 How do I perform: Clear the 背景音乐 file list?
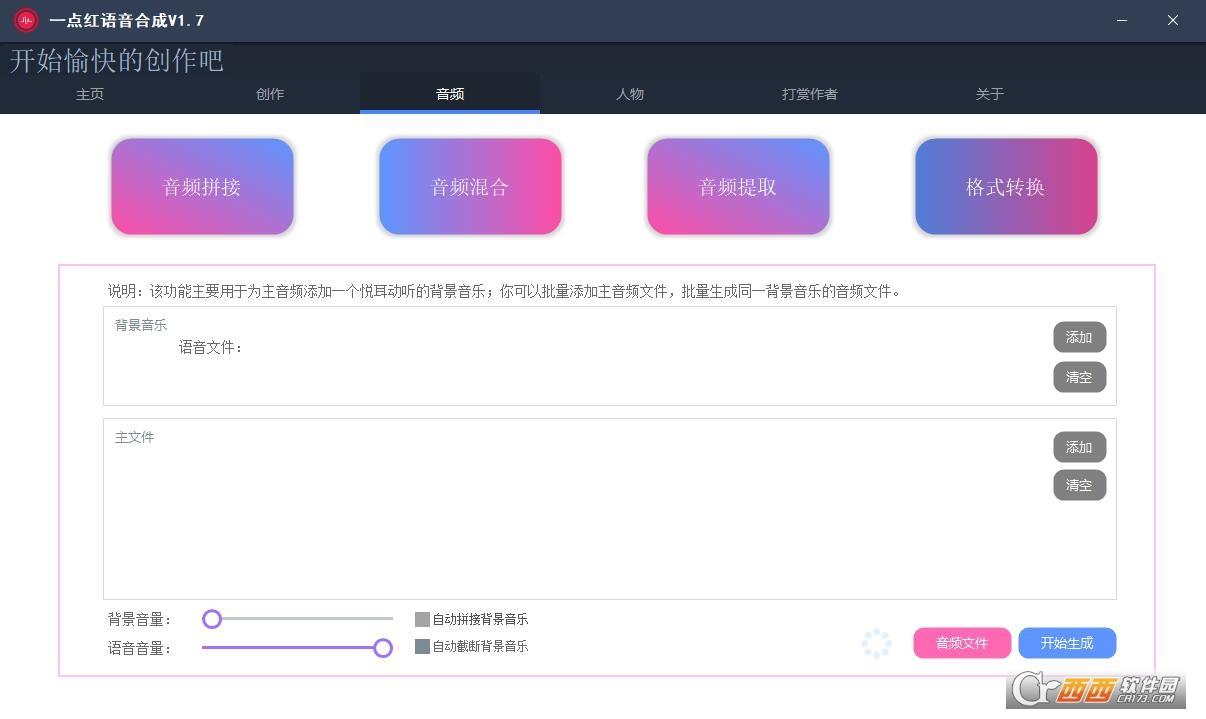coord(1079,377)
